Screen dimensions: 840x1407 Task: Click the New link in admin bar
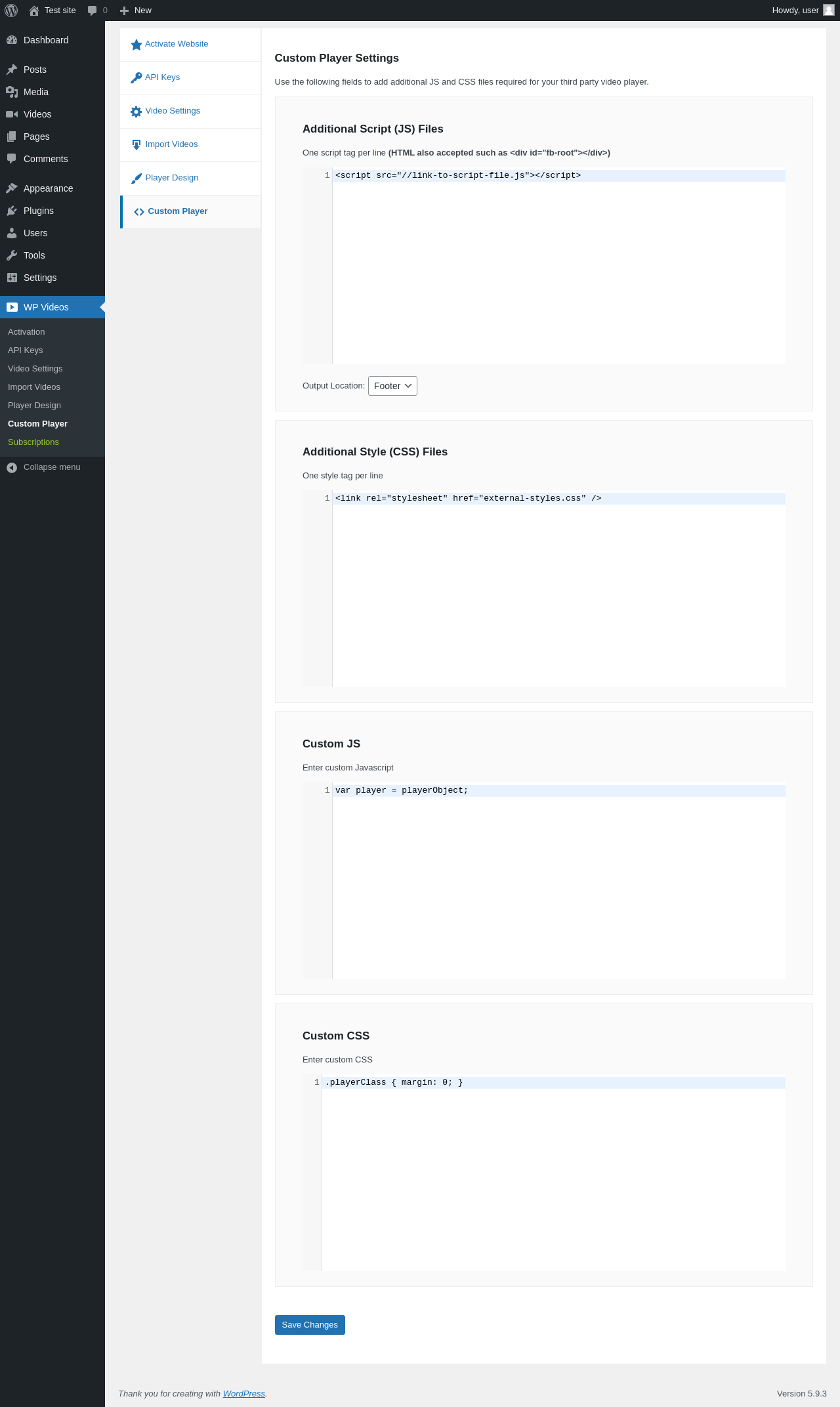pyautogui.click(x=143, y=10)
